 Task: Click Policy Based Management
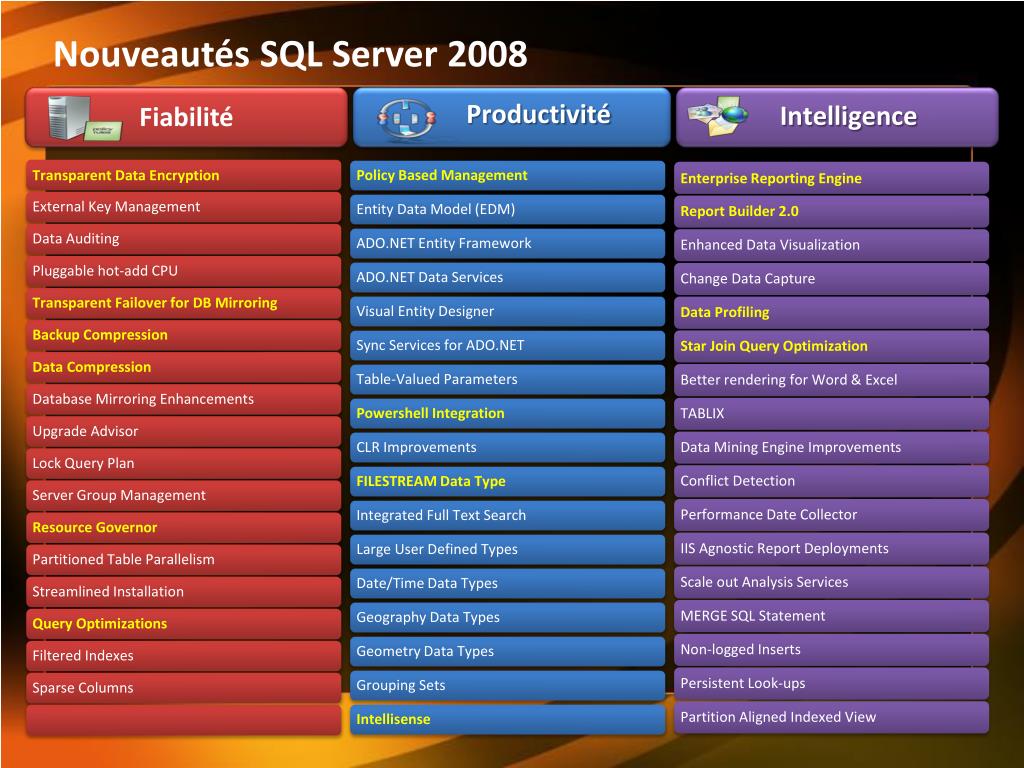507,176
